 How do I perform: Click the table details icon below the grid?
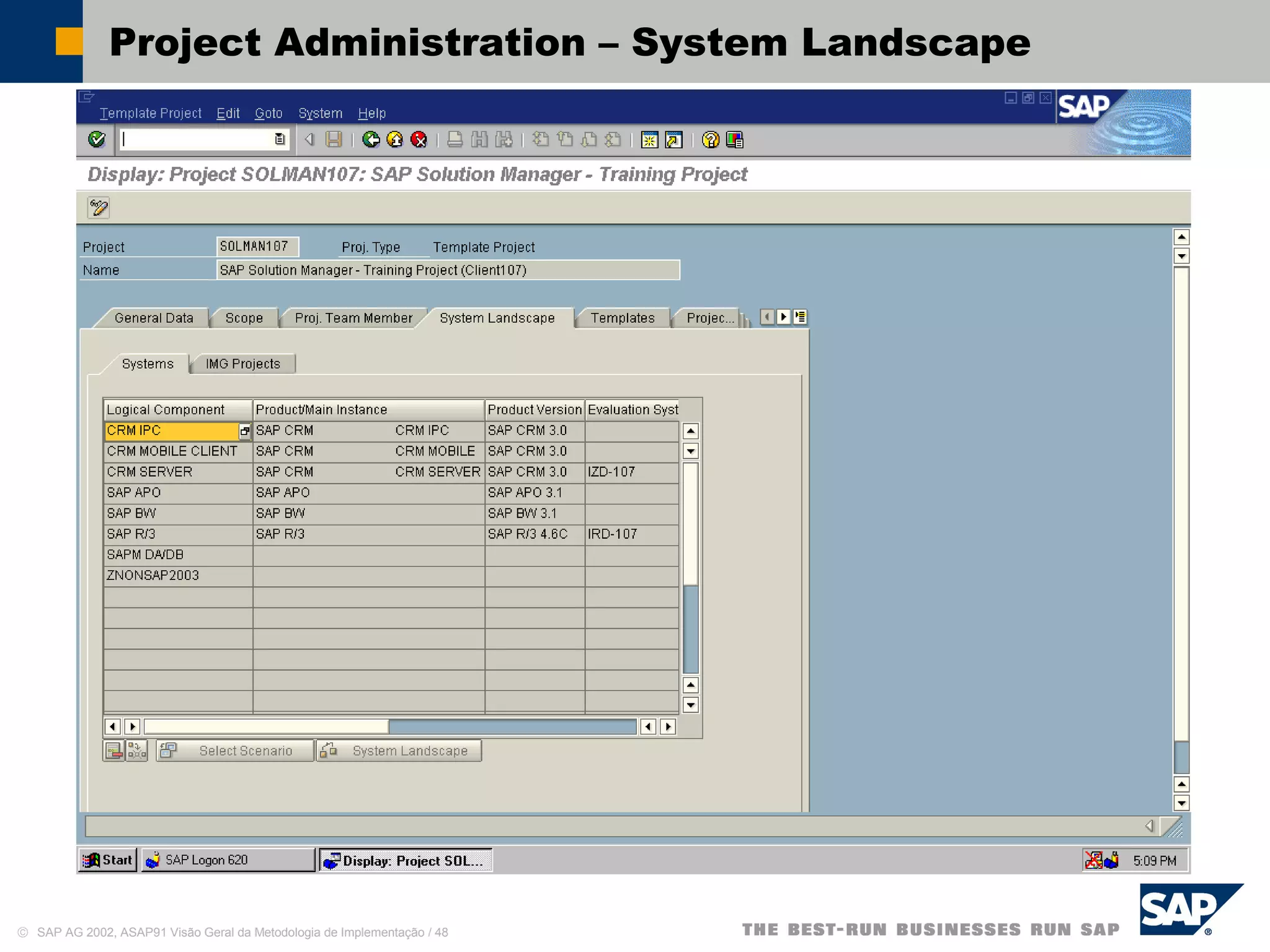(x=114, y=751)
